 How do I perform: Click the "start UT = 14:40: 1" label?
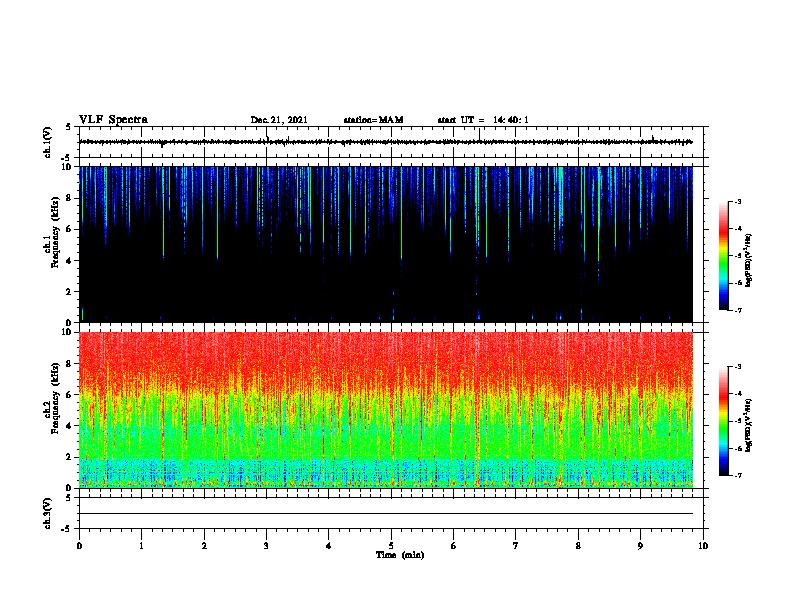coord(483,120)
